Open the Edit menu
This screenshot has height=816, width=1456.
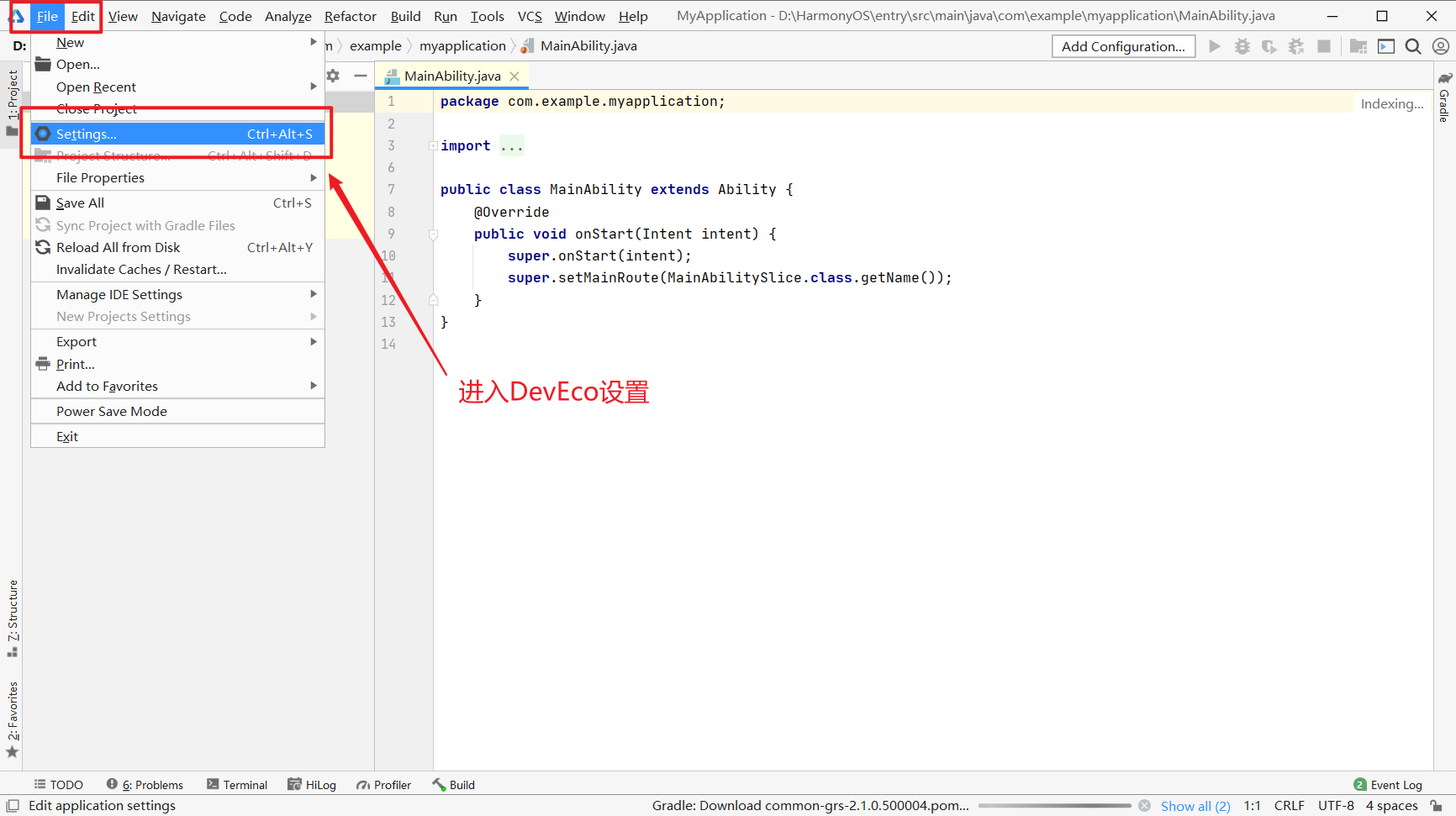click(82, 16)
